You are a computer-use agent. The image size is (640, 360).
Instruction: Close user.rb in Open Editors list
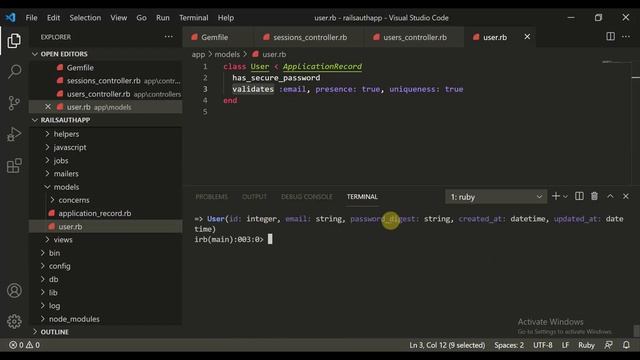[x=48, y=107]
